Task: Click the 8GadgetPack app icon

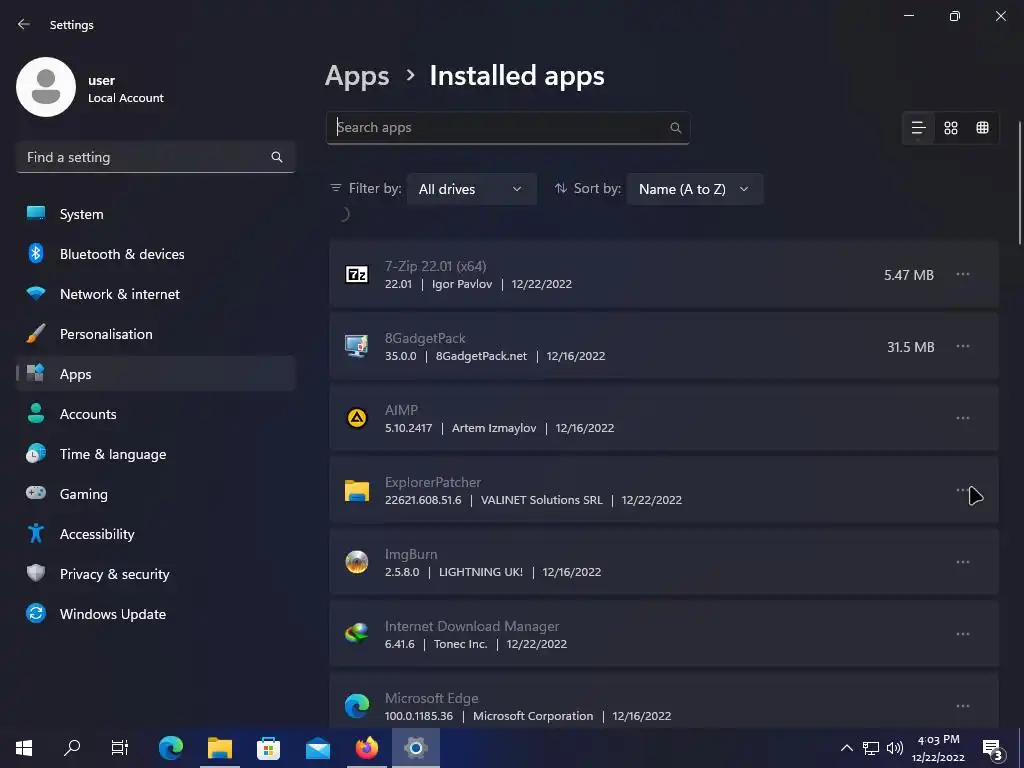Action: tap(357, 346)
